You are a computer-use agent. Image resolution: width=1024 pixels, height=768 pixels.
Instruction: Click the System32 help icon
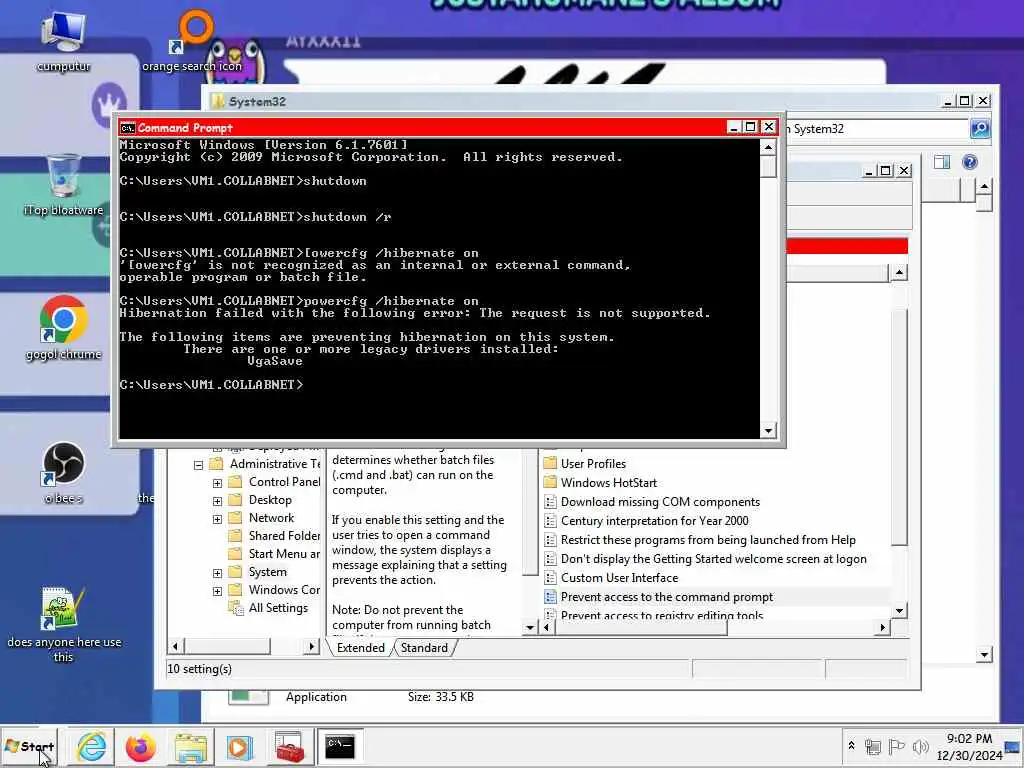970,162
